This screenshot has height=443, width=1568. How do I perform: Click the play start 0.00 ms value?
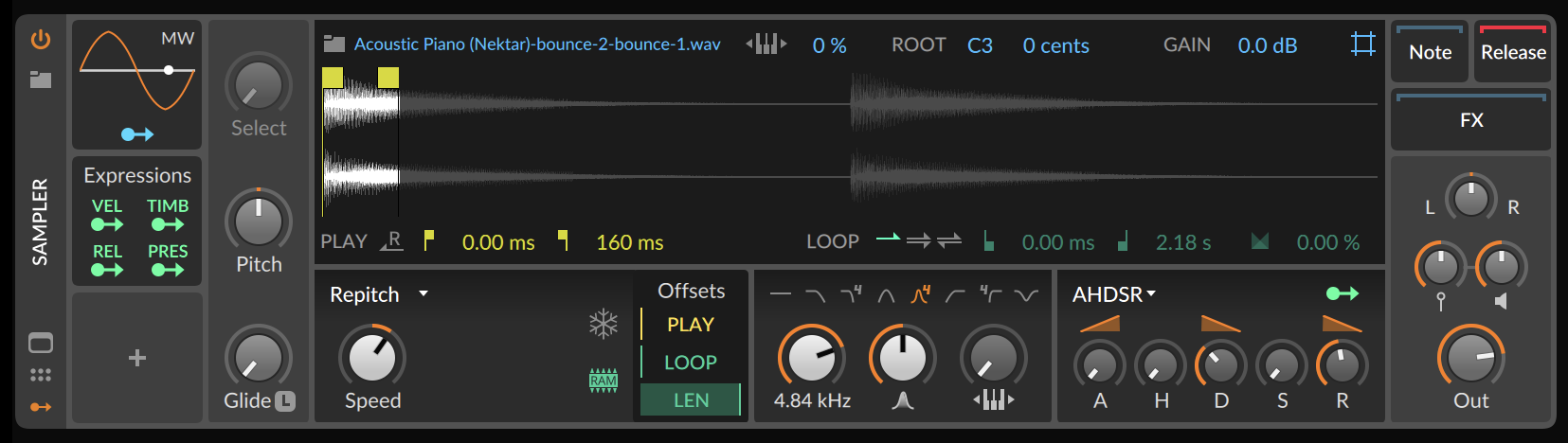pyautogui.click(x=498, y=242)
